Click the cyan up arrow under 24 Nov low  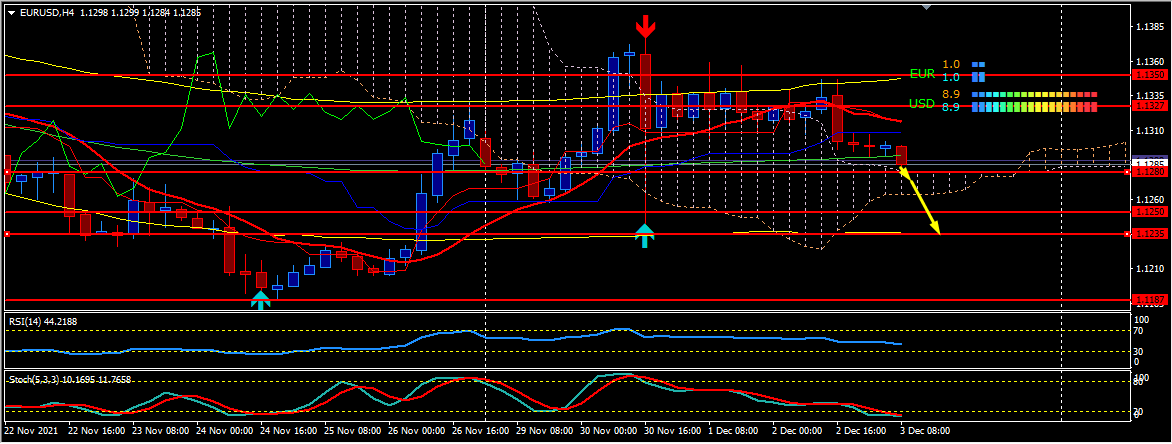click(260, 298)
